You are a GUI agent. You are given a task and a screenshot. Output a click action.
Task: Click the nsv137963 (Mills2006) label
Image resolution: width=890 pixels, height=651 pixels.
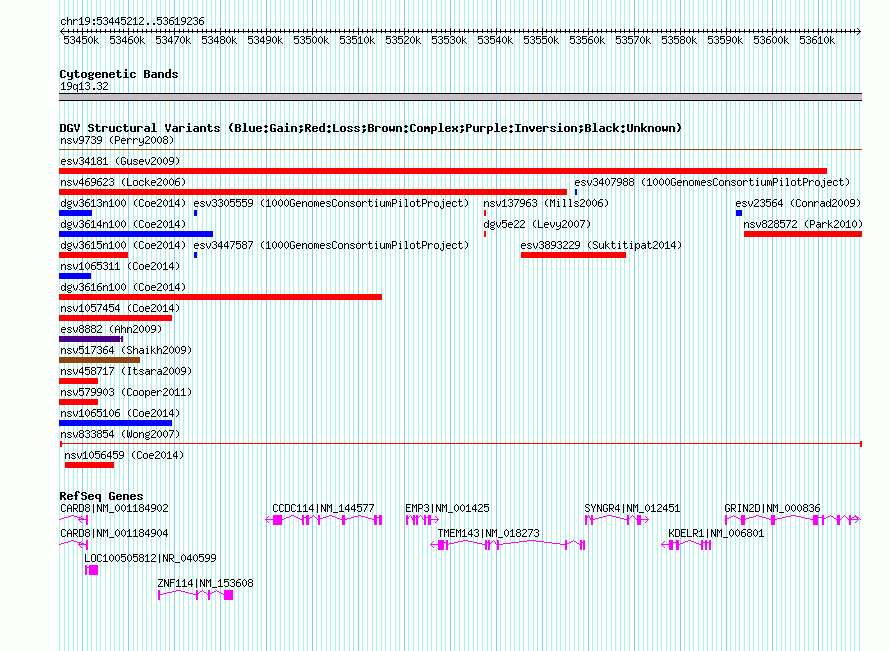tap(546, 203)
